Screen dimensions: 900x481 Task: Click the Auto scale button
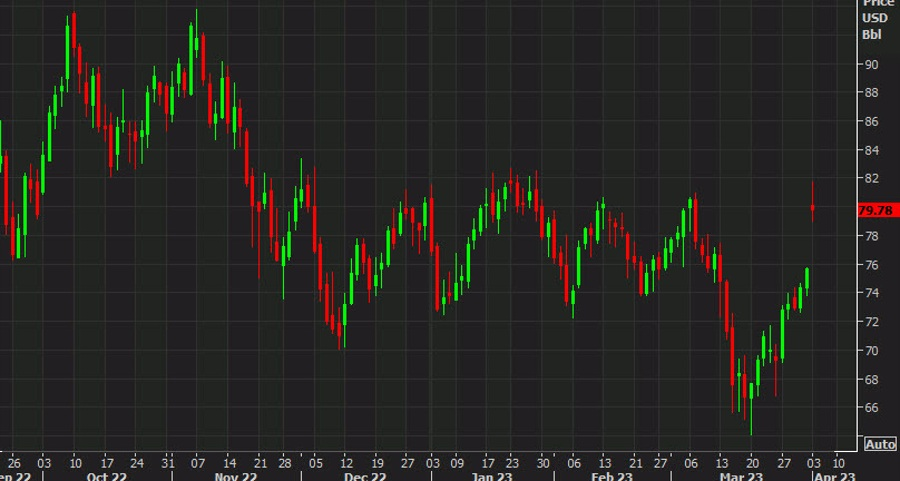coord(879,444)
